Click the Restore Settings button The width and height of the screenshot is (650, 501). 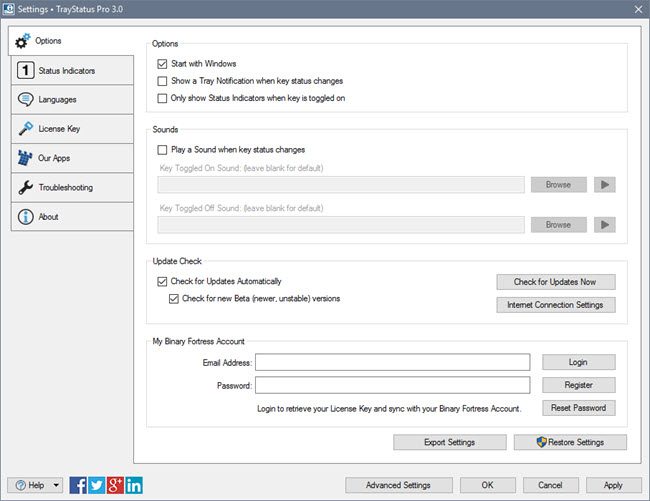570,443
